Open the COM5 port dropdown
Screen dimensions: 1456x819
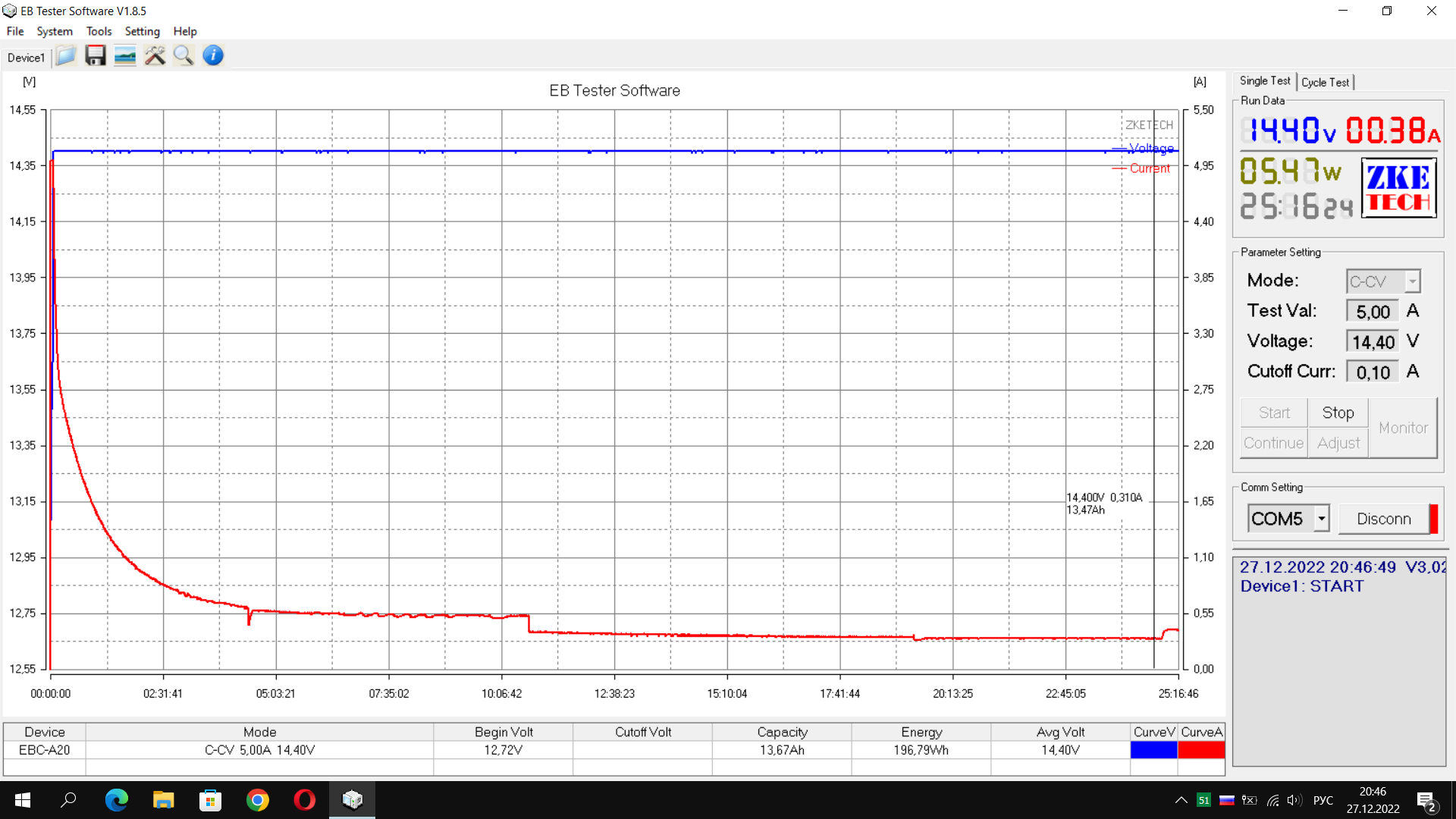tap(1322, 519)
